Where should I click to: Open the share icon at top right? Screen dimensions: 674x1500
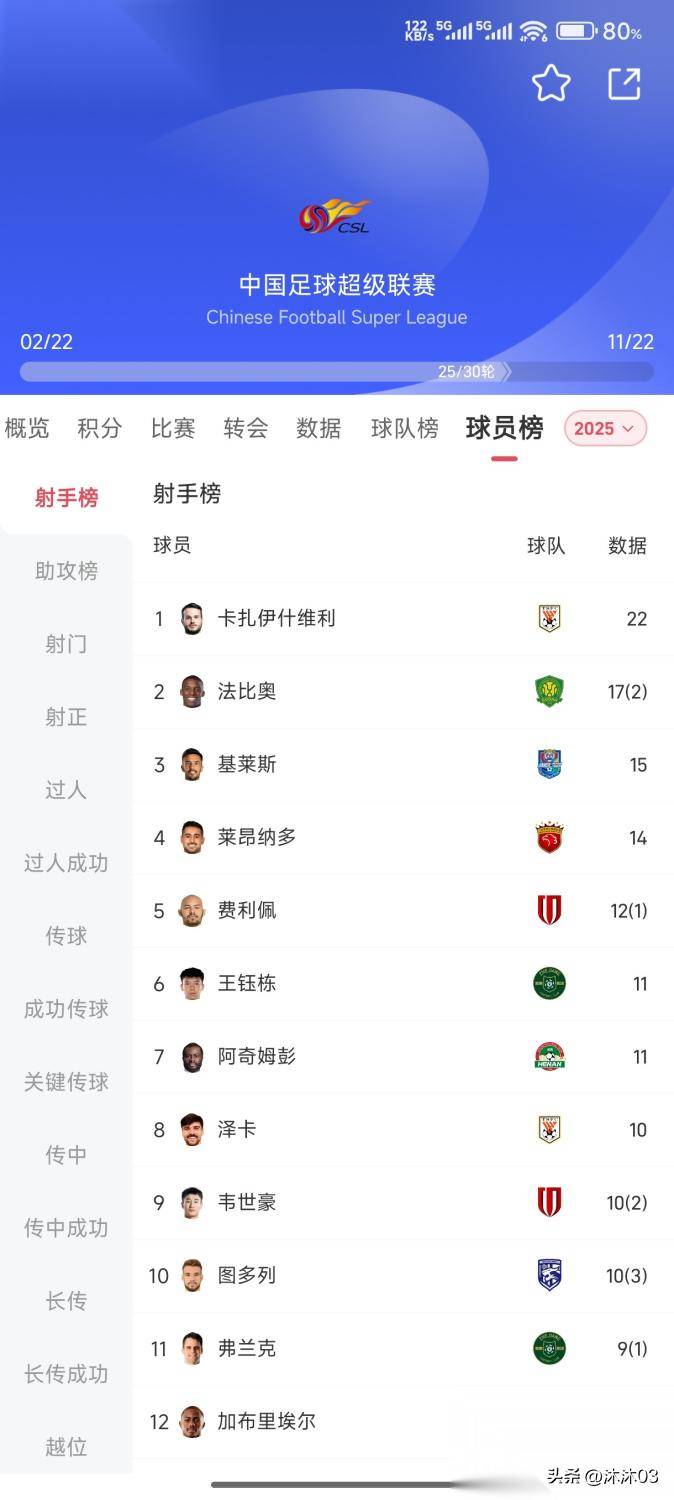625,84
